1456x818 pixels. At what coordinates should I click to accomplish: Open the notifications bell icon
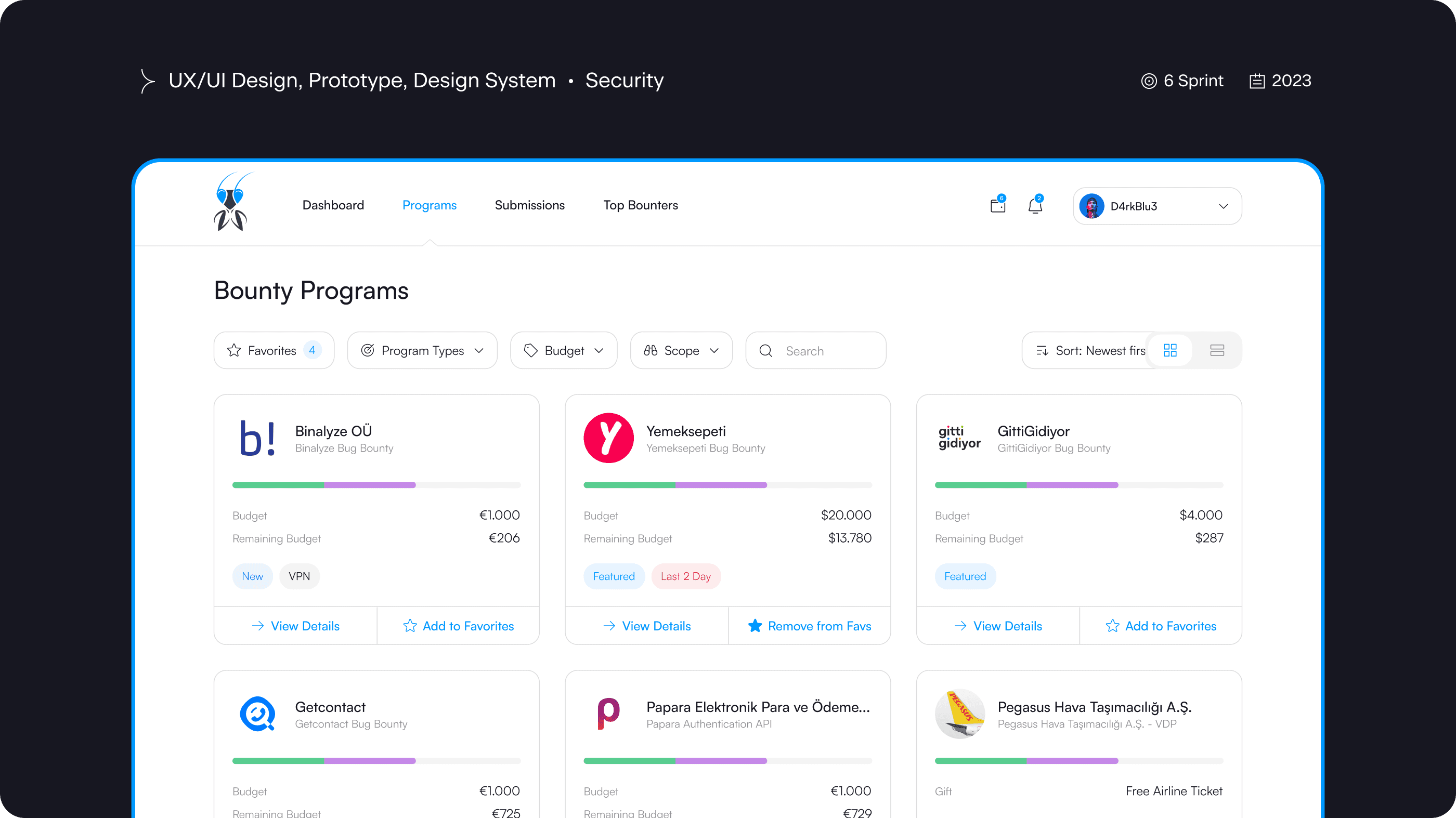[1035, 206]
